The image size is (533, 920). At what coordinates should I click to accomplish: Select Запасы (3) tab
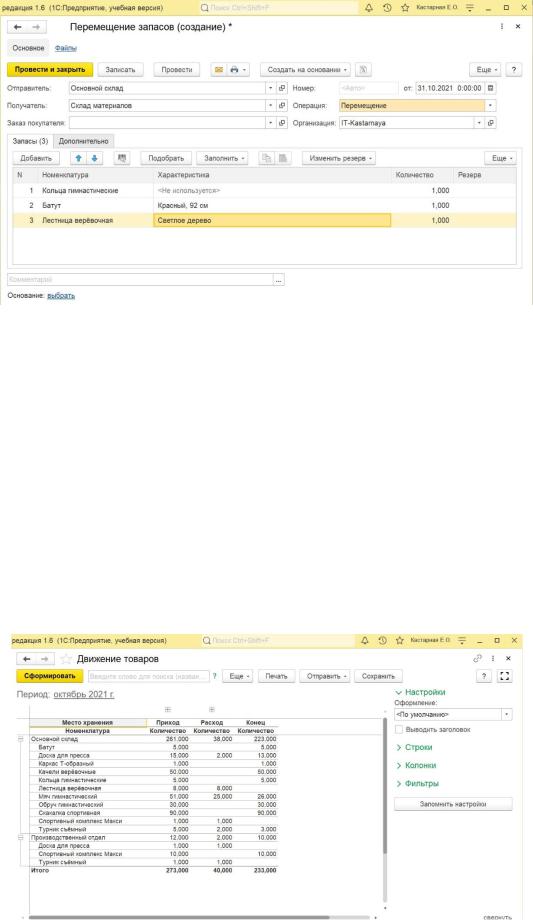tap(31, 141)
